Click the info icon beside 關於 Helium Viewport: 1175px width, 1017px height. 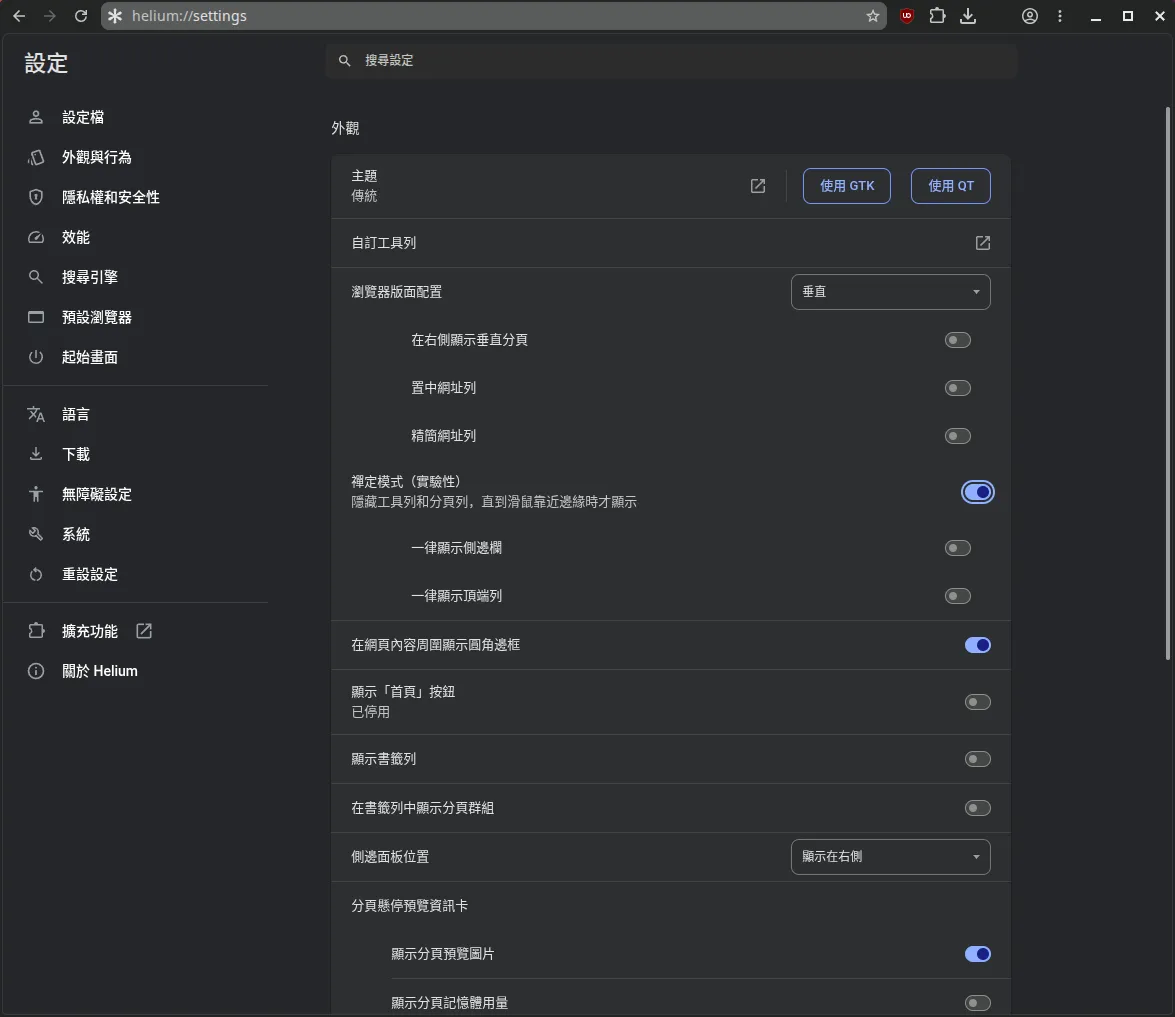[36, 671]
